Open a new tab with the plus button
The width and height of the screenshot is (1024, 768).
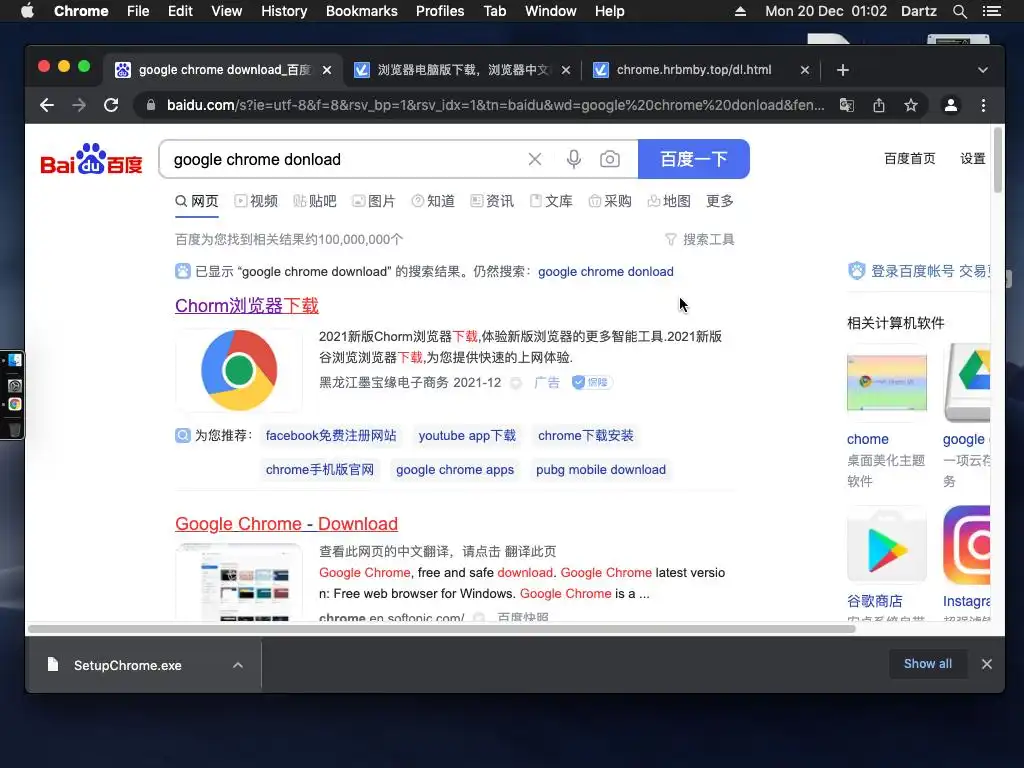pyautogui.click(x=842, y=70)
